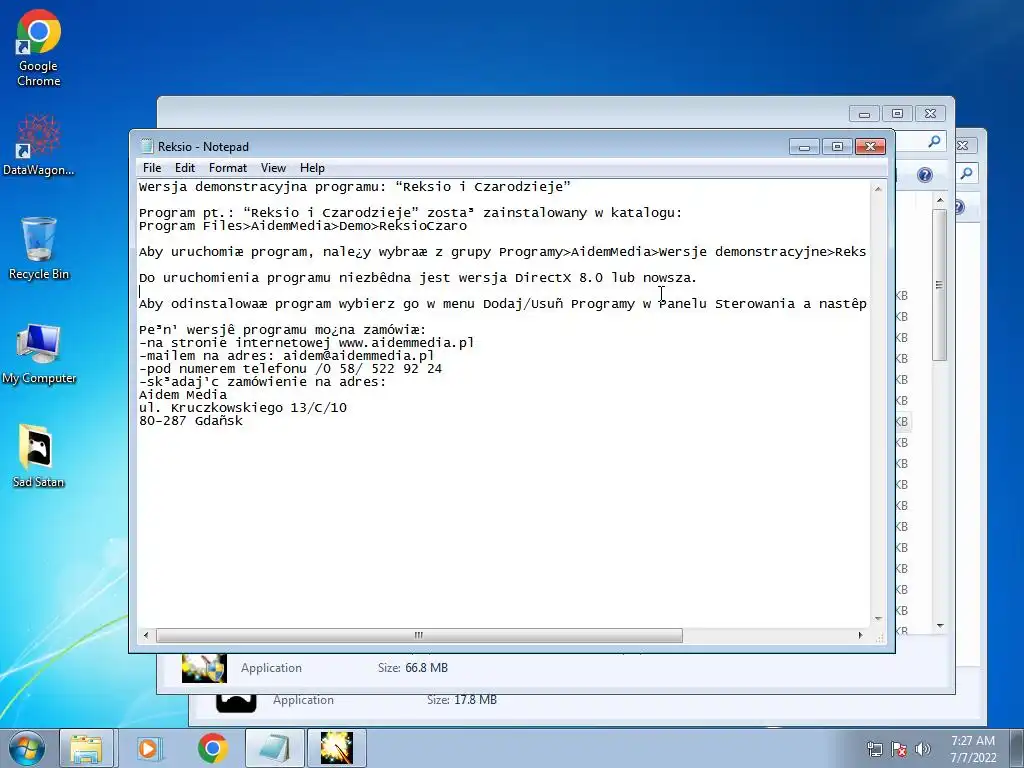Click the search magnifier in back Explorer window
This screenshot has height=768, width=1024.
pos(935,141)
